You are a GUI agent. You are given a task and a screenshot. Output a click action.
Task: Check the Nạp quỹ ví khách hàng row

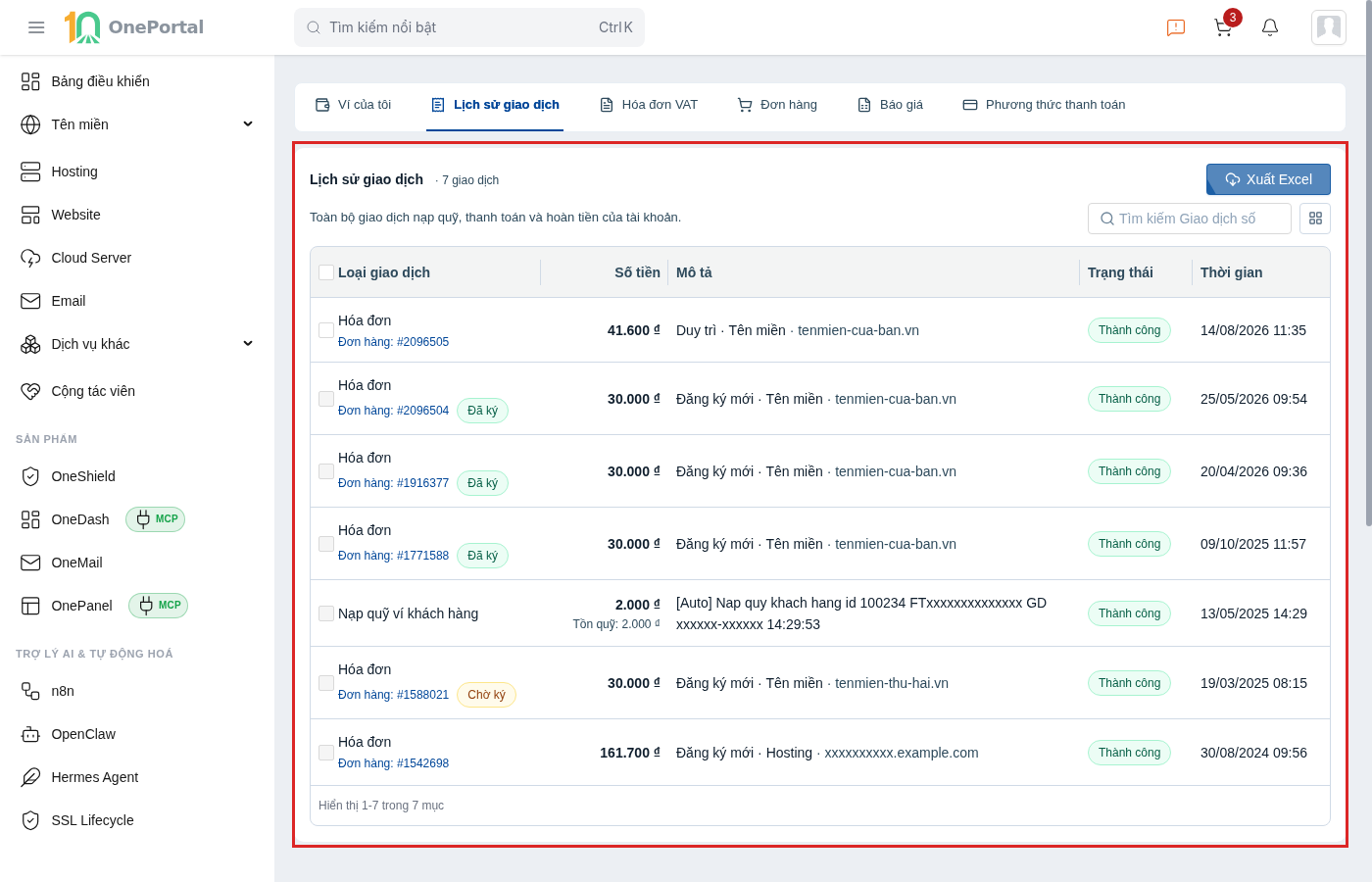[x=326, y=613]
